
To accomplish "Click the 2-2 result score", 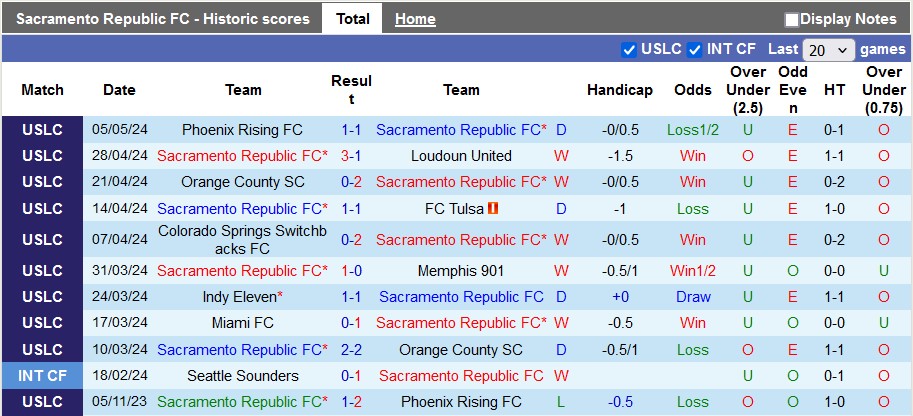I will pyautogui.click(x=351, y=350).
